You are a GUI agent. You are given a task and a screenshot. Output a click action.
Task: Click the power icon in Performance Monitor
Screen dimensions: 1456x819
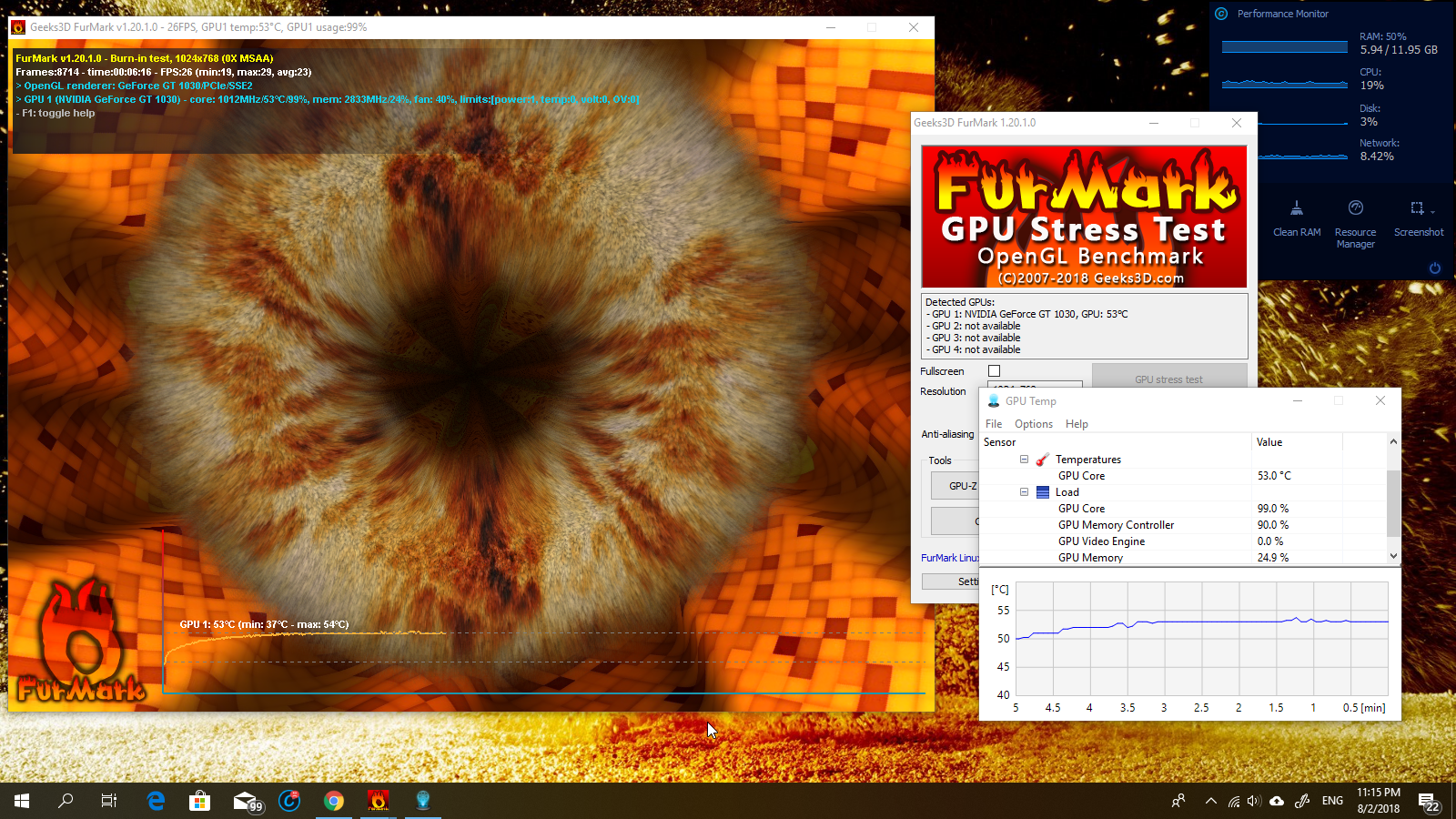pos(1435,268)
